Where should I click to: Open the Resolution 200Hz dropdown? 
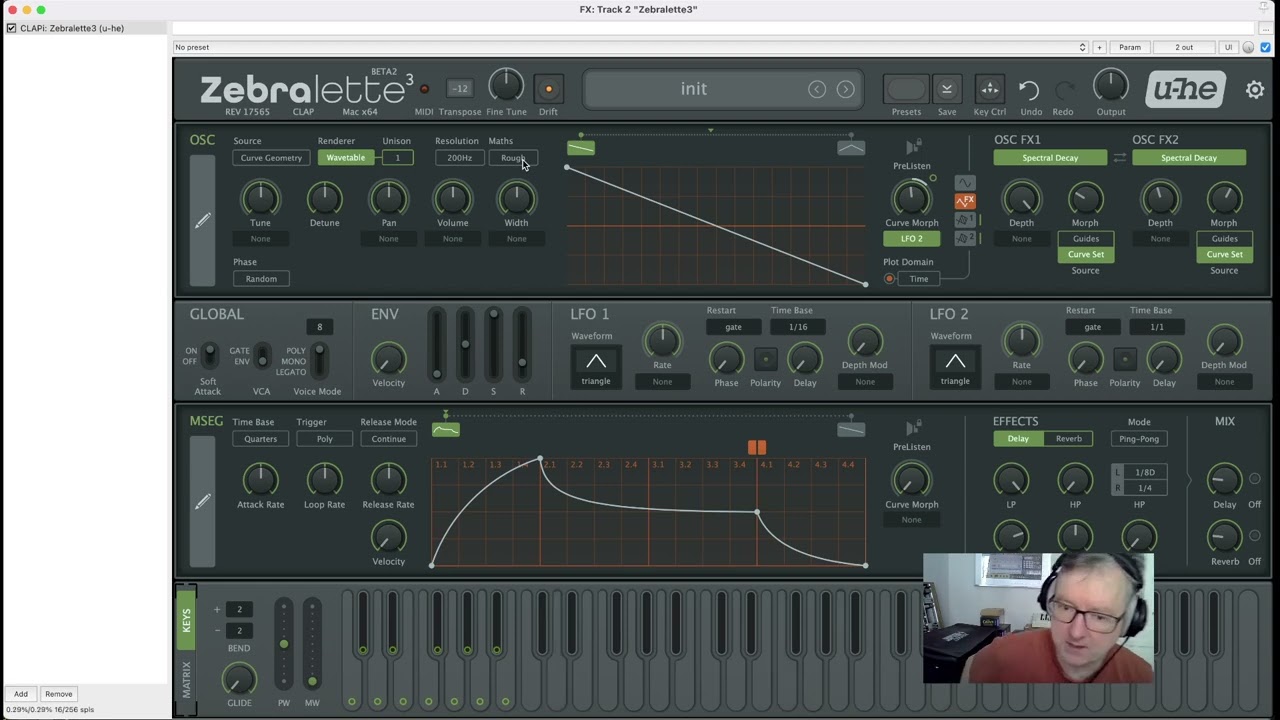459,158
